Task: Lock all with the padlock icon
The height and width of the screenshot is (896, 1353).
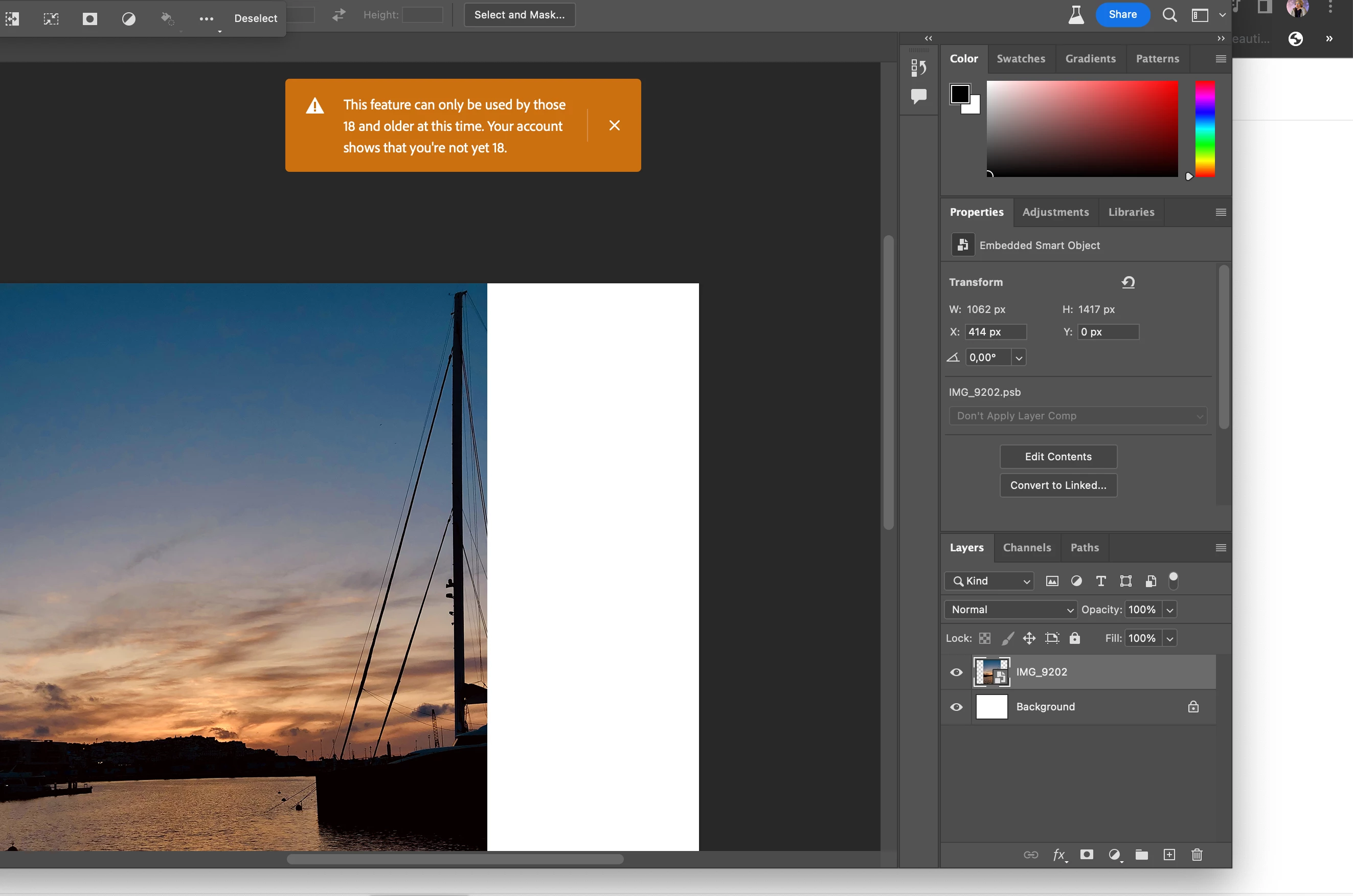Action: (1075, 638)
